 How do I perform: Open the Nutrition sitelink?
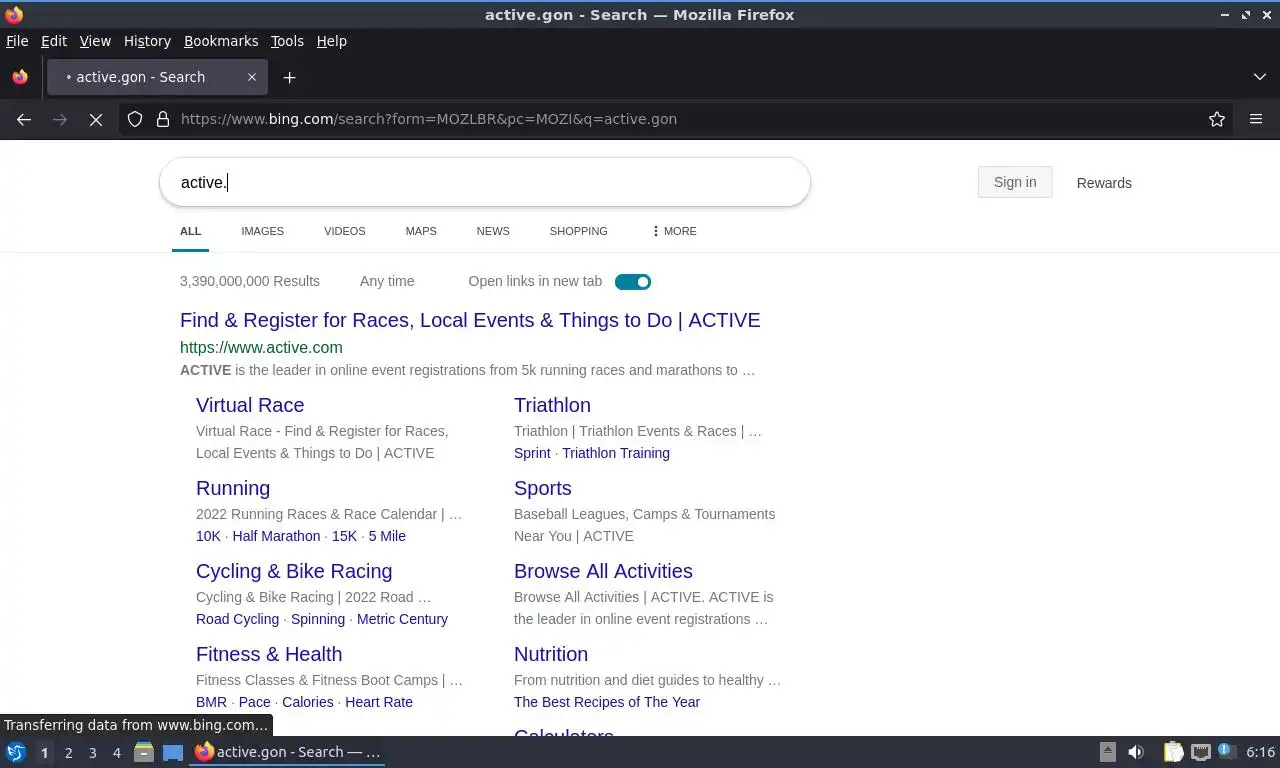click(551, 654)
